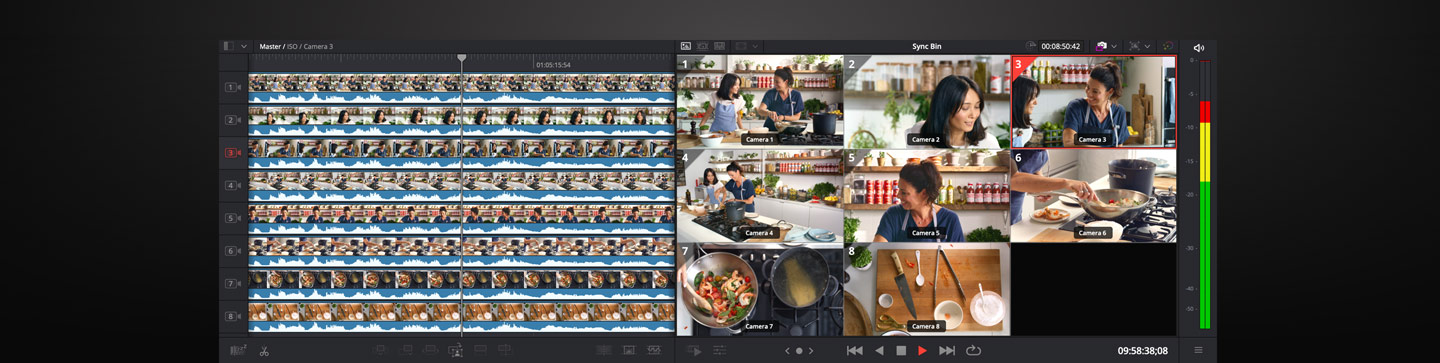Click the 00:08:50:42 duration field
The image size is (1440, 363).
coord(1060,46)
